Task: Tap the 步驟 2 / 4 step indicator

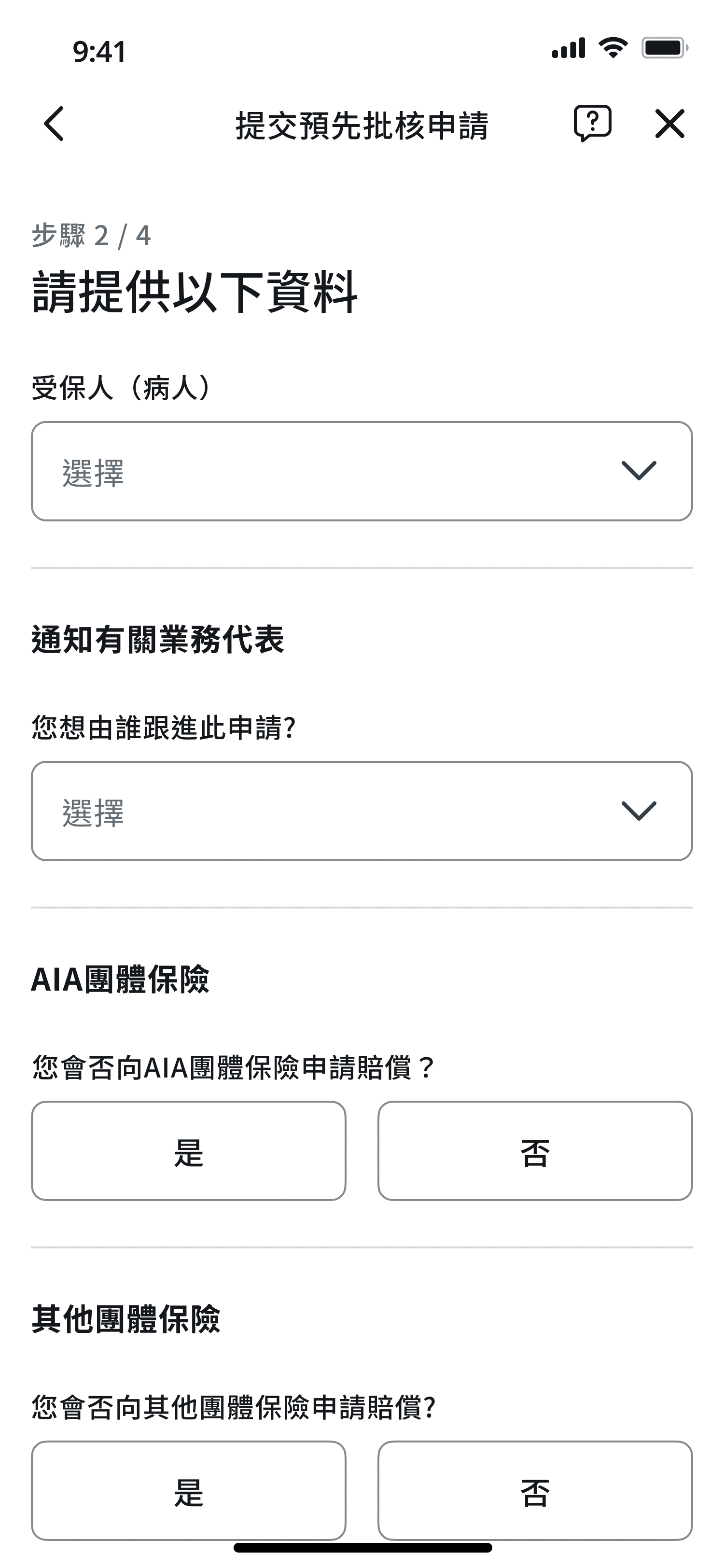Action: point(91,236)
